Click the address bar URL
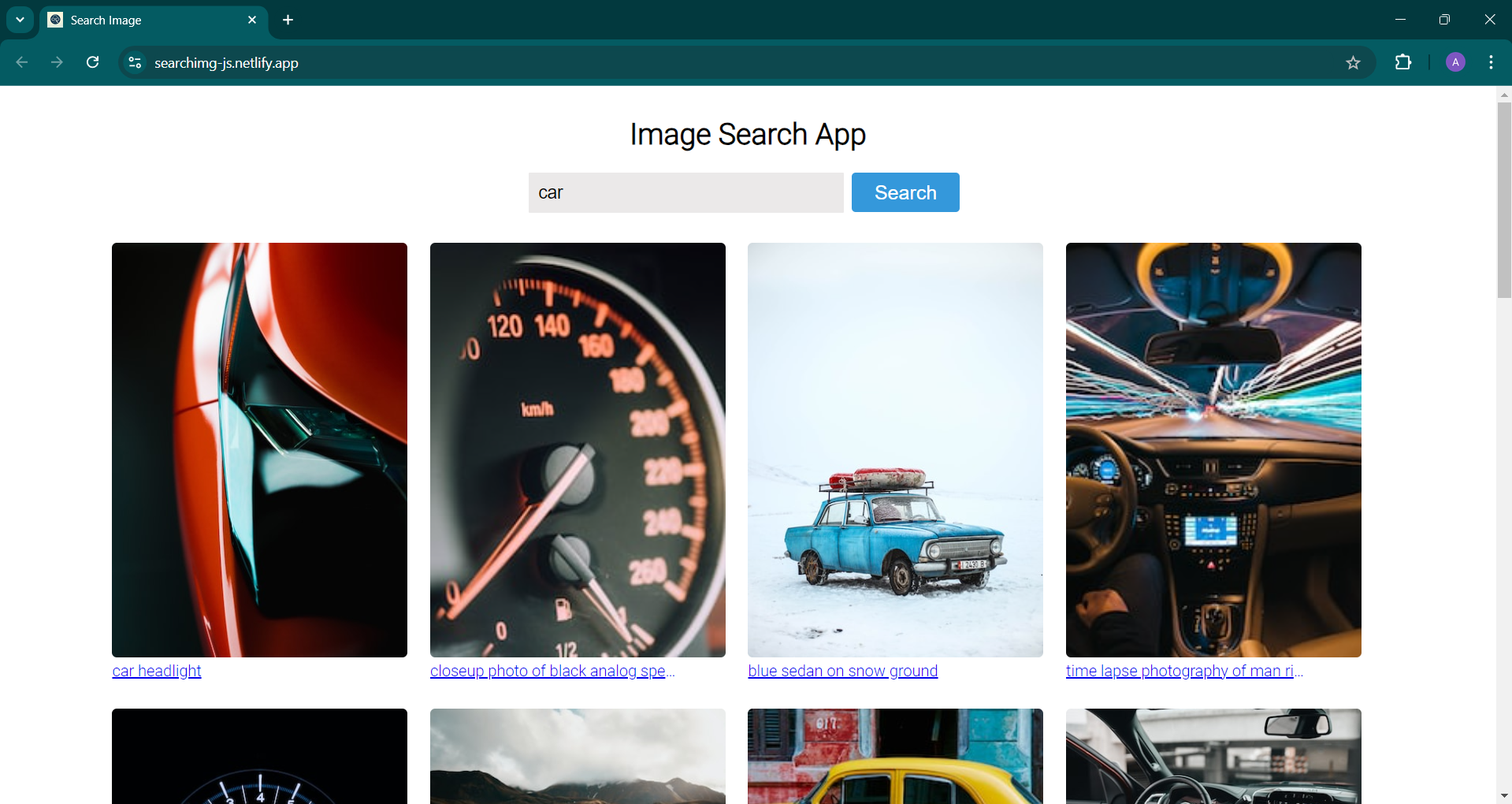1512x804 pixels. tap(226, 62)
